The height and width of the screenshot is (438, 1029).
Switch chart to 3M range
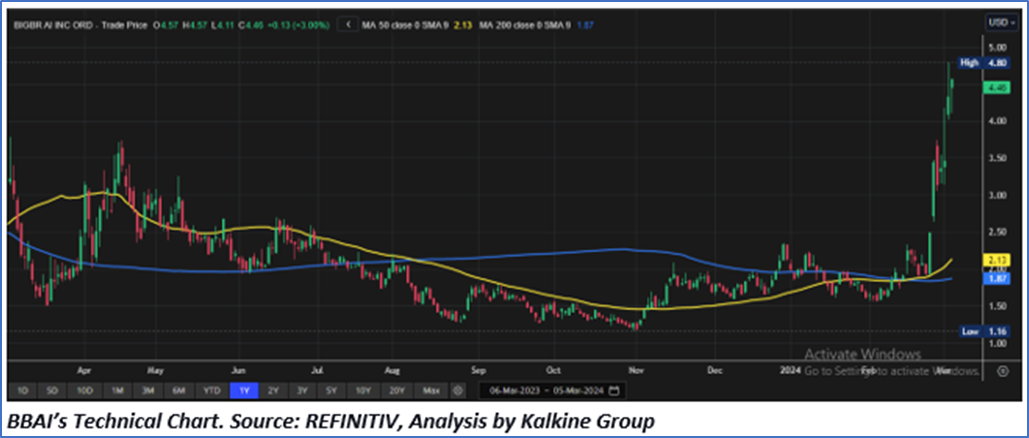(x=148, y=391)
